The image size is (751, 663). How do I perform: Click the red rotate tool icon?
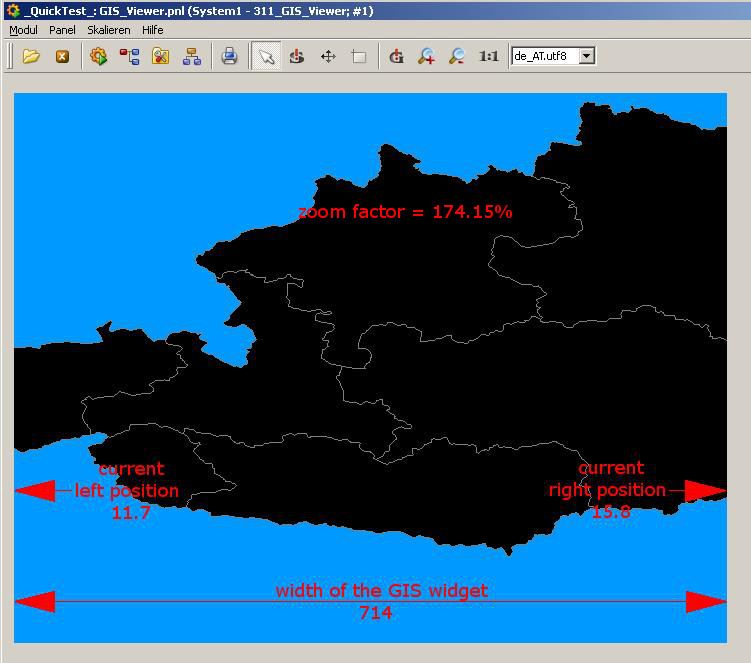[x=297, y=56]
